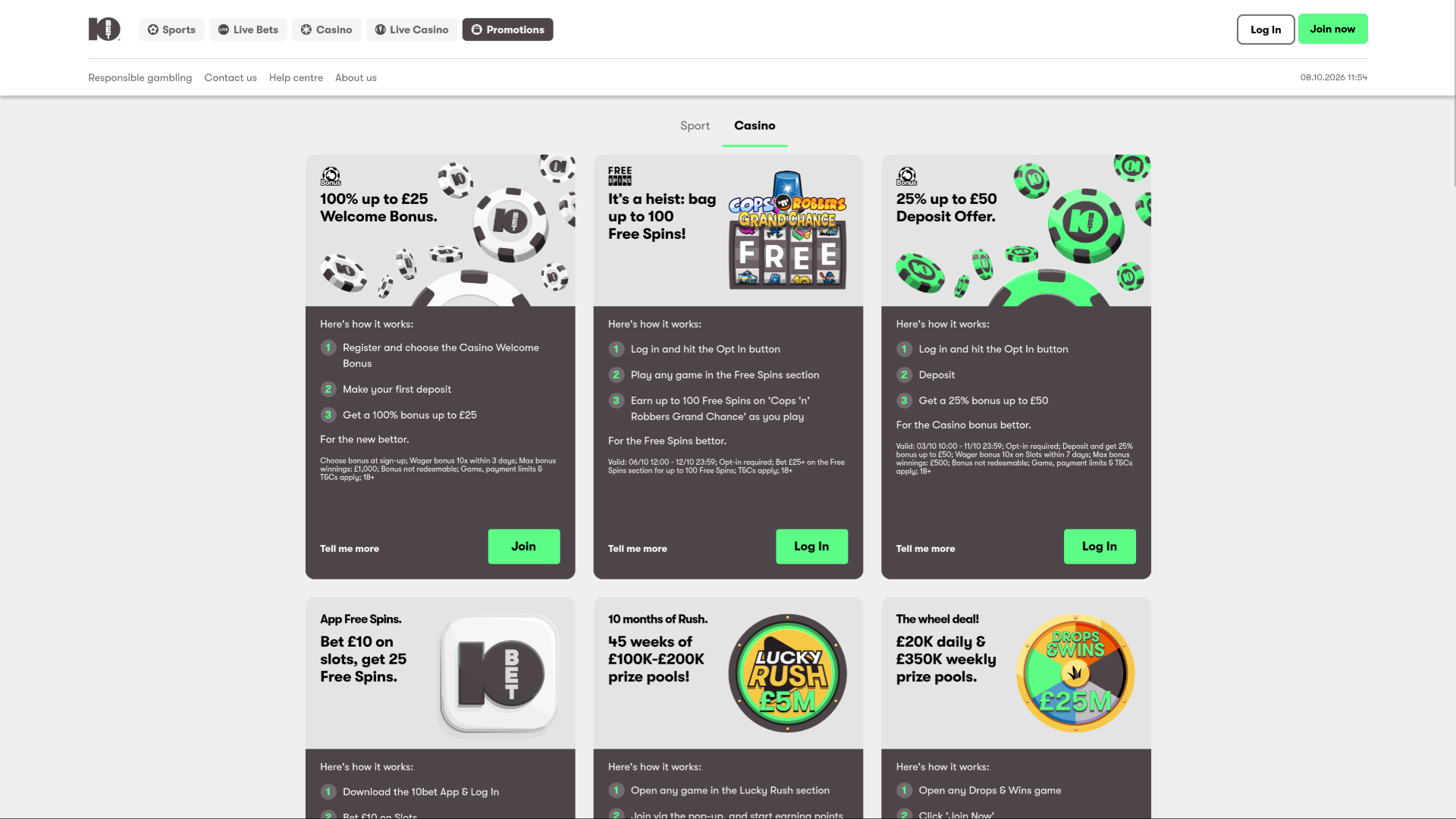Switch to the Sport promotions tab

coord(695,126)
